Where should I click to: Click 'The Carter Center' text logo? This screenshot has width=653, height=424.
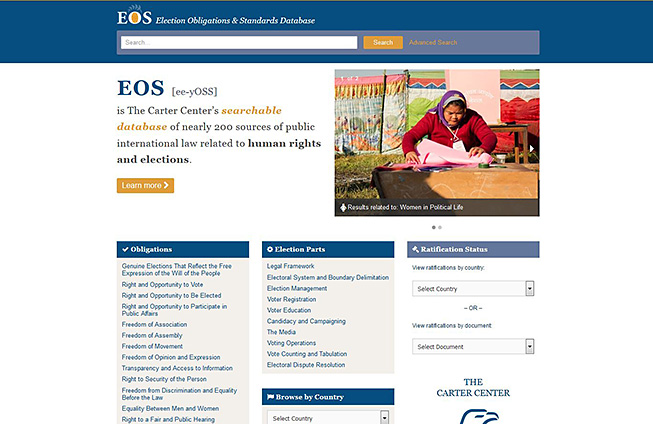pos(473,388)
